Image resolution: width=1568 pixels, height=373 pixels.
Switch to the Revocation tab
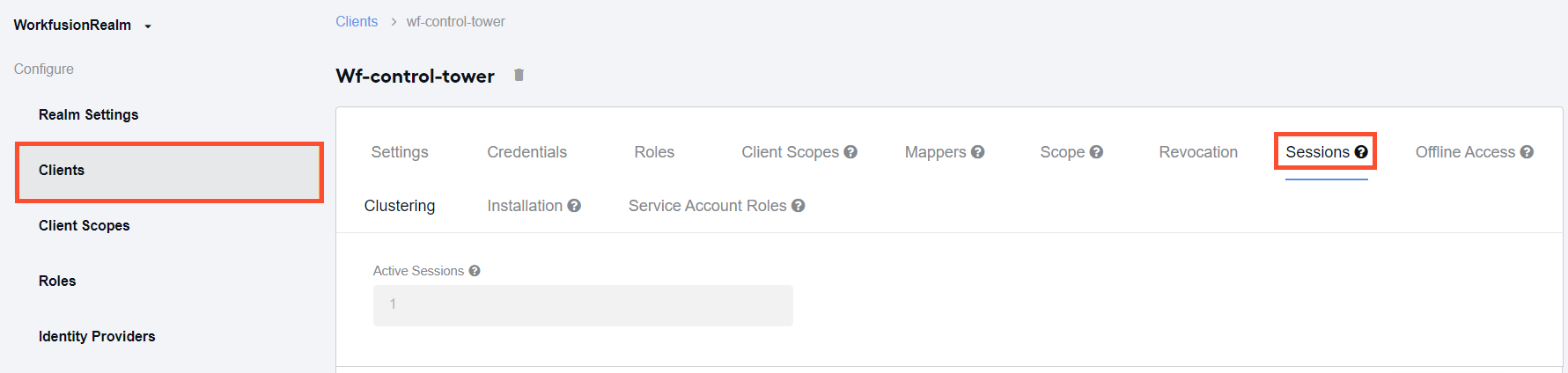1198,152
